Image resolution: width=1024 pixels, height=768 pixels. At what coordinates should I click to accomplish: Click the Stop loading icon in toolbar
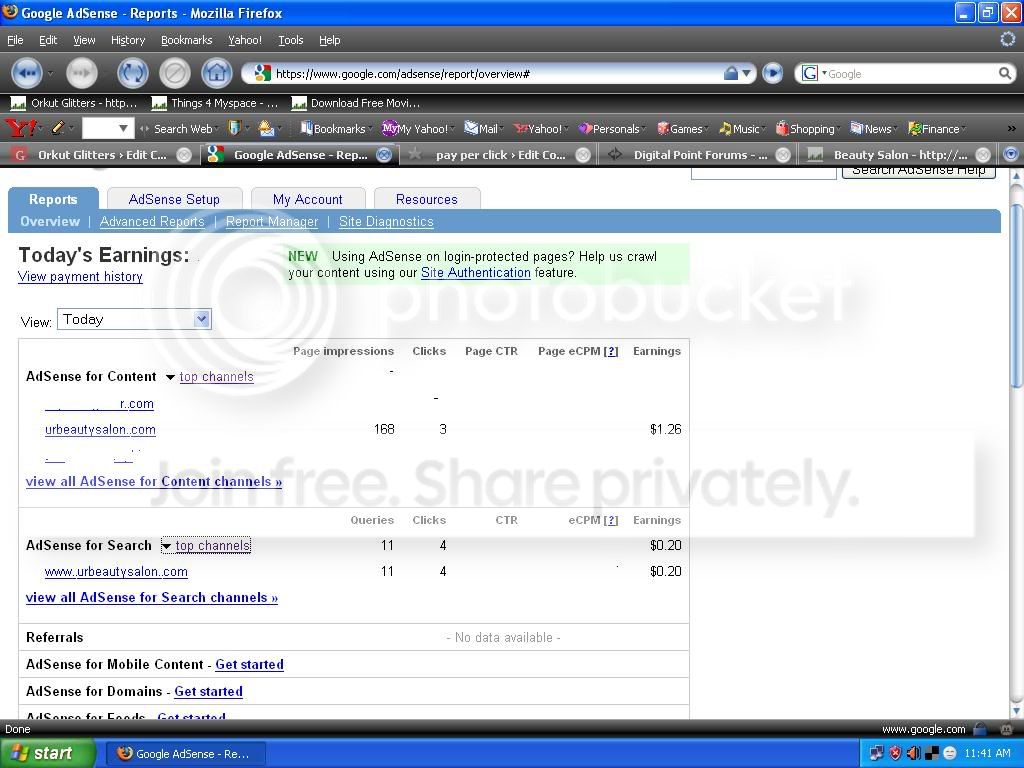click(175, 73)
